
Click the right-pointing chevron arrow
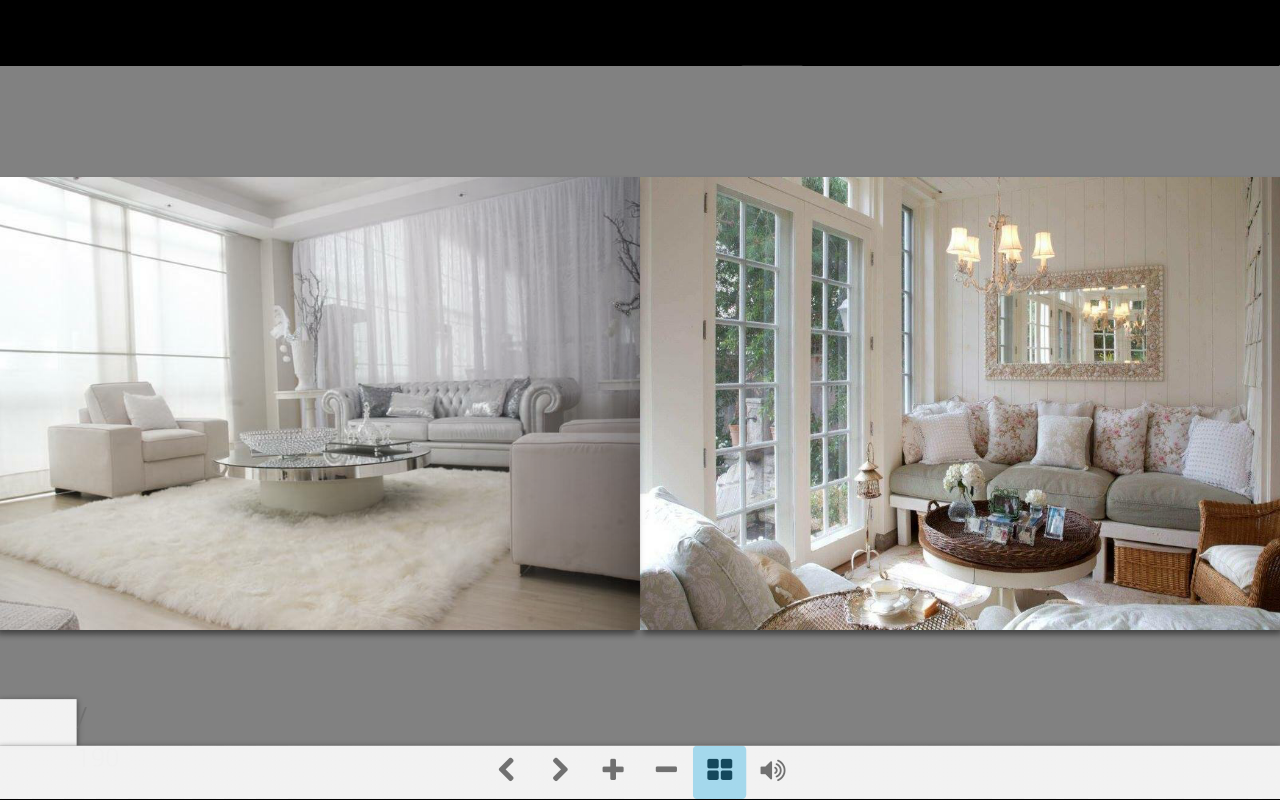click(559, 770)
